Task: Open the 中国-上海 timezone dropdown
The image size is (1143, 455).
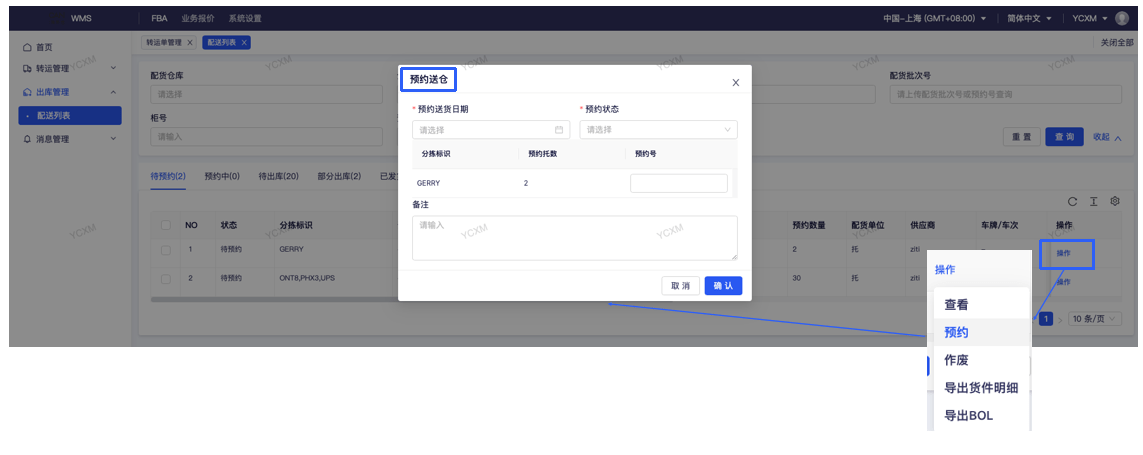Action: tap(935, 18)
